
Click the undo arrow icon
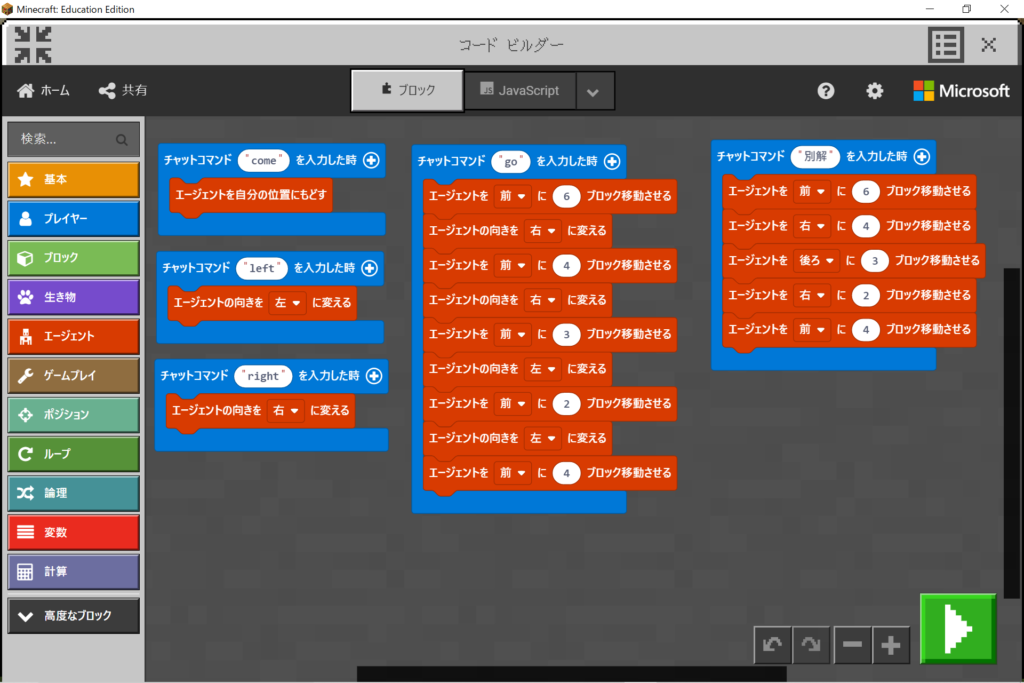(772, 646)
